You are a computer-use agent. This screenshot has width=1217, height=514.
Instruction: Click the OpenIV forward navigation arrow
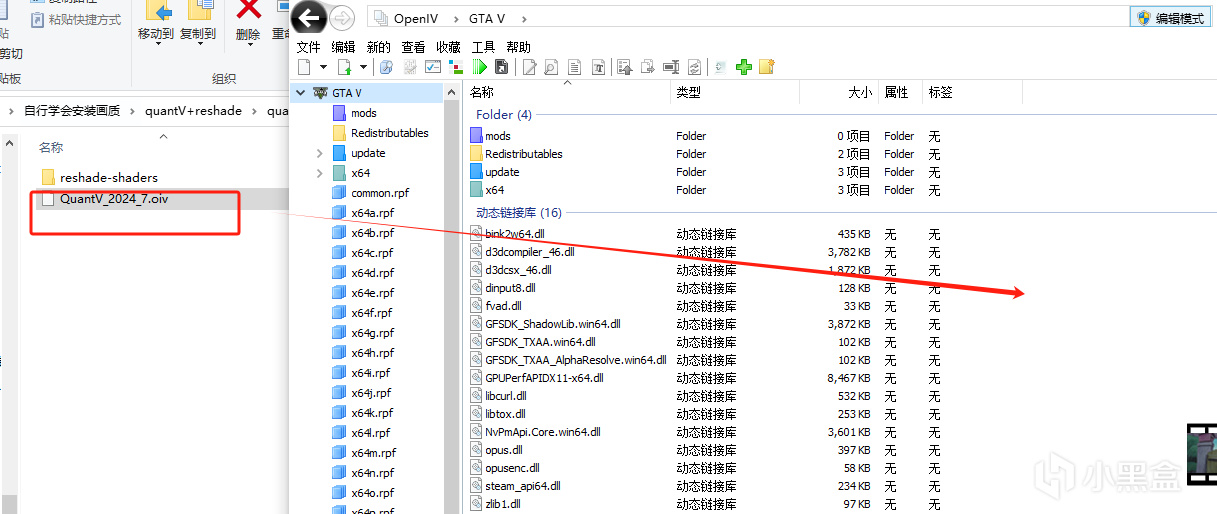(342, 17)
